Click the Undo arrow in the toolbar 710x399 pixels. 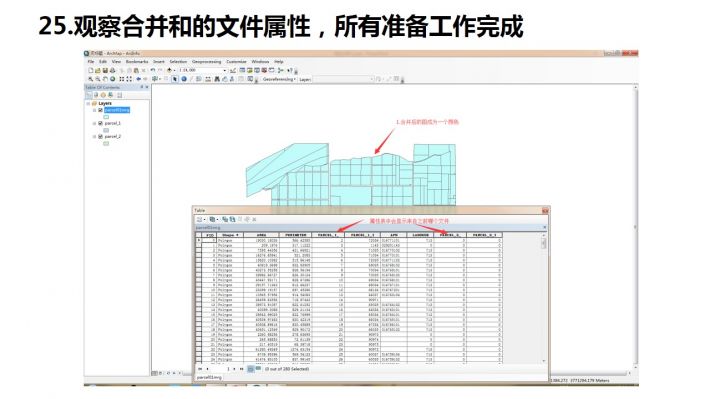point(153,70)
